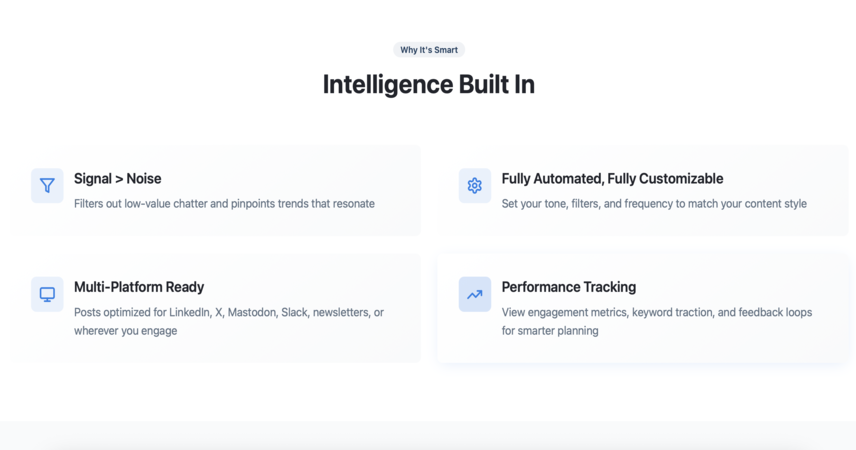Click description mentioning LinkedIn, X, Mastodon
The width and height of the screenshot is (856, 450).
click(x=229, y=321)
